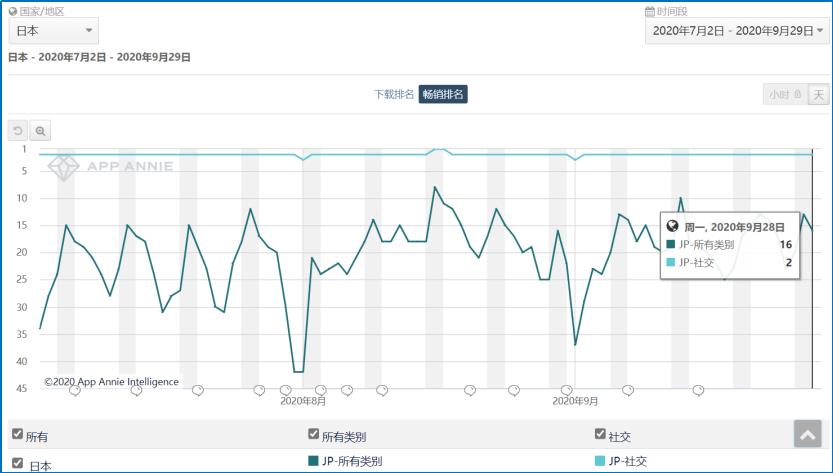
Task: Open the country dropdown showing 日本
Action: (x=54, y=31)
